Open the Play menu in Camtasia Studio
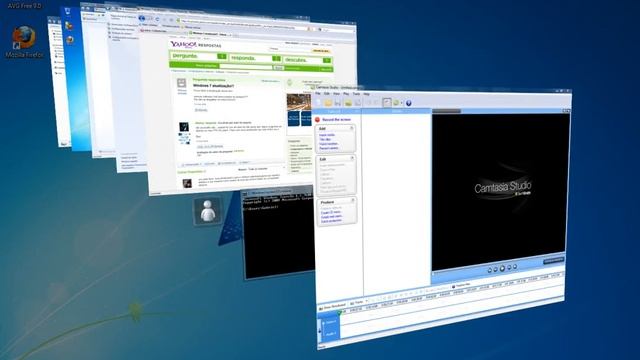The height and width of the screenshot is (360, 640). pyautogui.click(x=346, y=94)
